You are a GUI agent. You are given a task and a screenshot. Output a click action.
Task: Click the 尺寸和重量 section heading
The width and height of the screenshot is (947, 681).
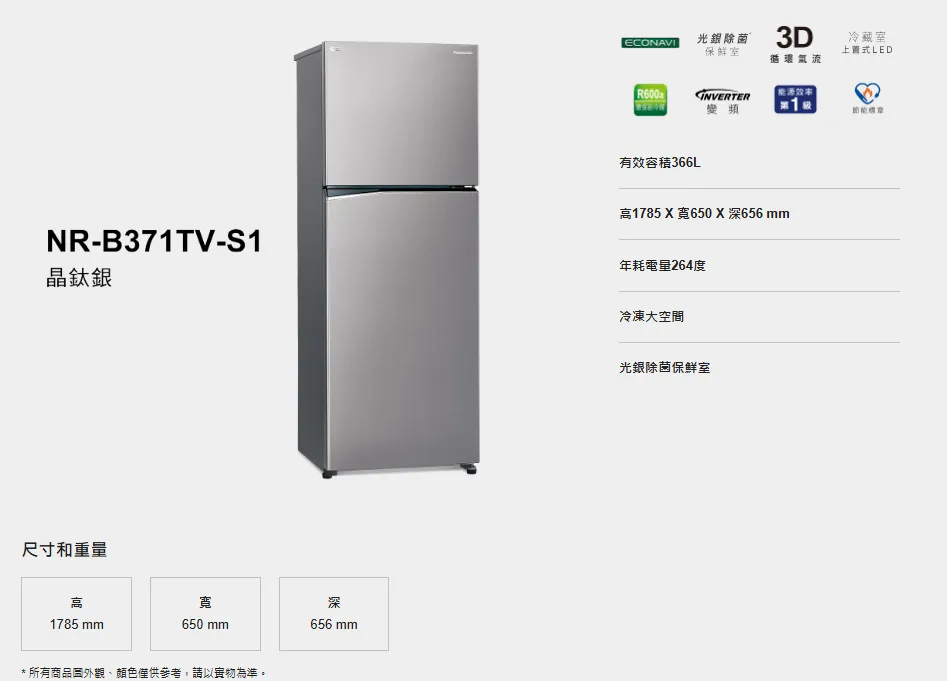[65, 550]
